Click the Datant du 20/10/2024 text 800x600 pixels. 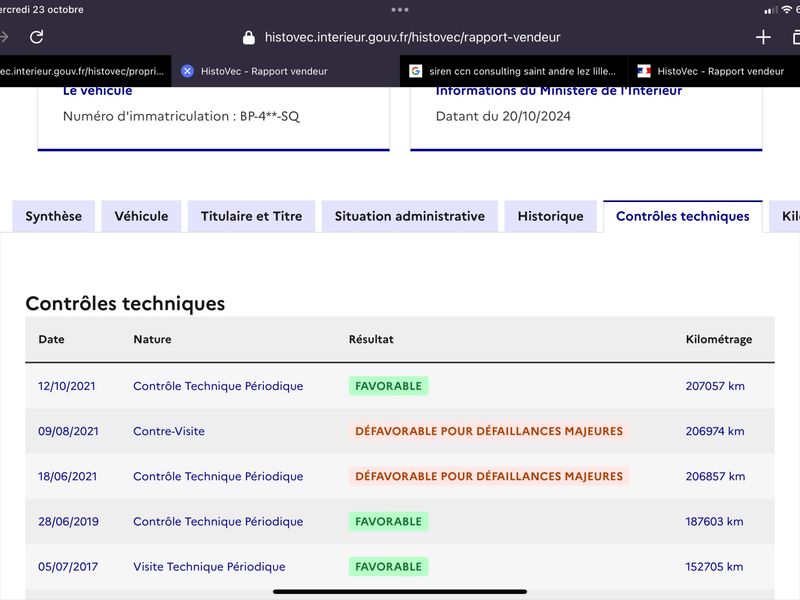click(503, 116)
